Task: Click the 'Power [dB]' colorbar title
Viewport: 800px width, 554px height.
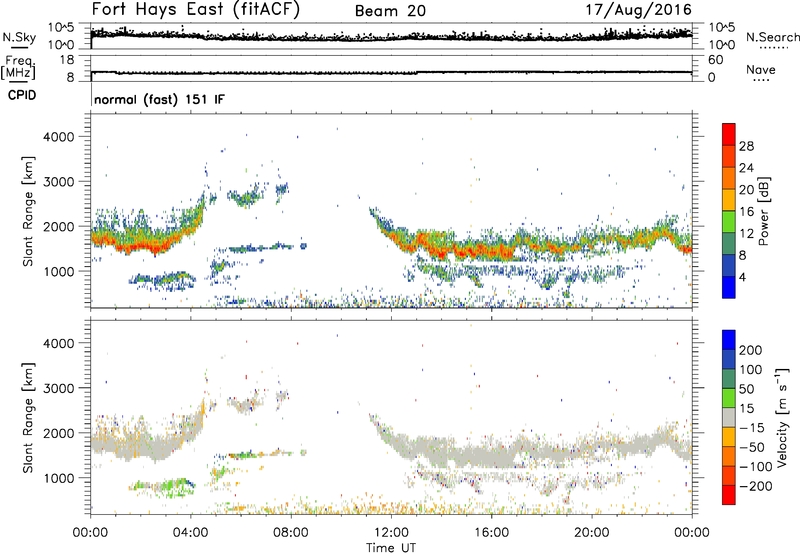Action: tap(763, 211)
